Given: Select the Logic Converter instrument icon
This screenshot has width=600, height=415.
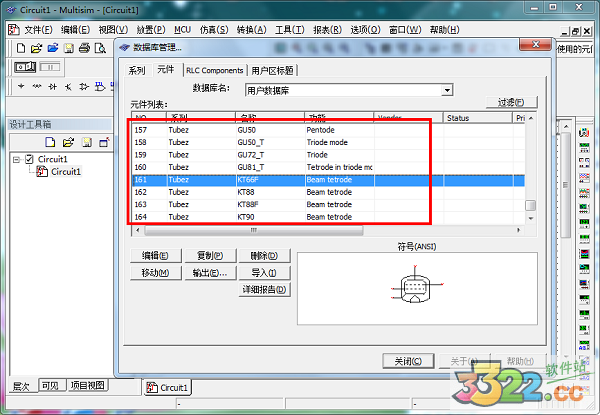Looking at the screenshot, I should click(584, 268).
